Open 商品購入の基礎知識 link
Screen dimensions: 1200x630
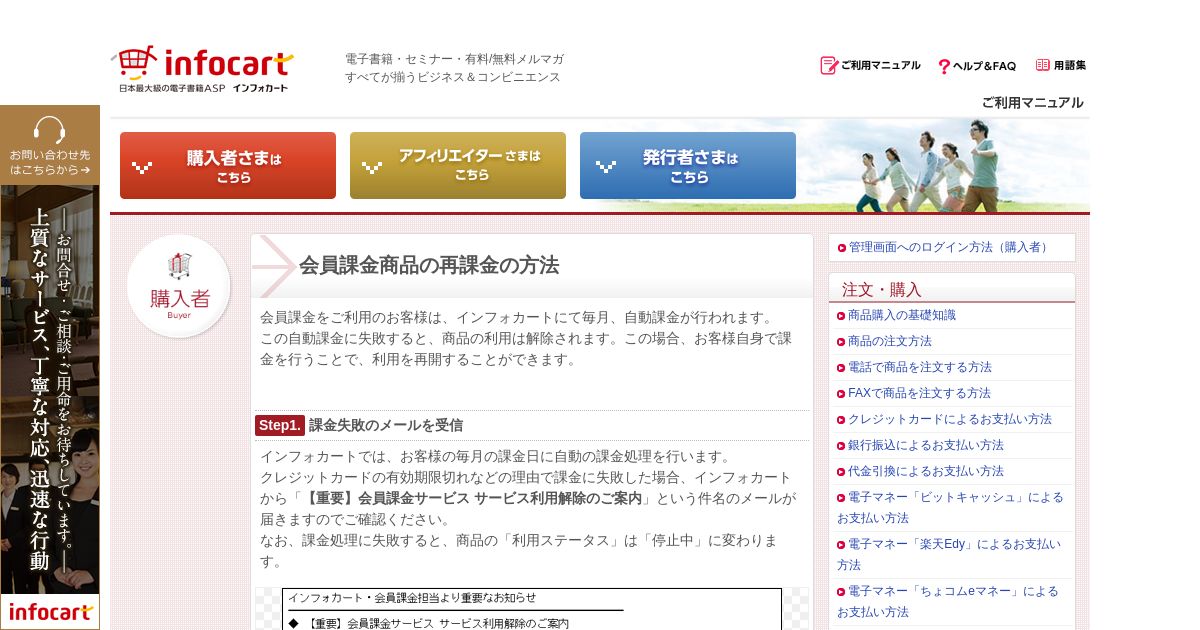pyautogui.click(x=902, y=315)
